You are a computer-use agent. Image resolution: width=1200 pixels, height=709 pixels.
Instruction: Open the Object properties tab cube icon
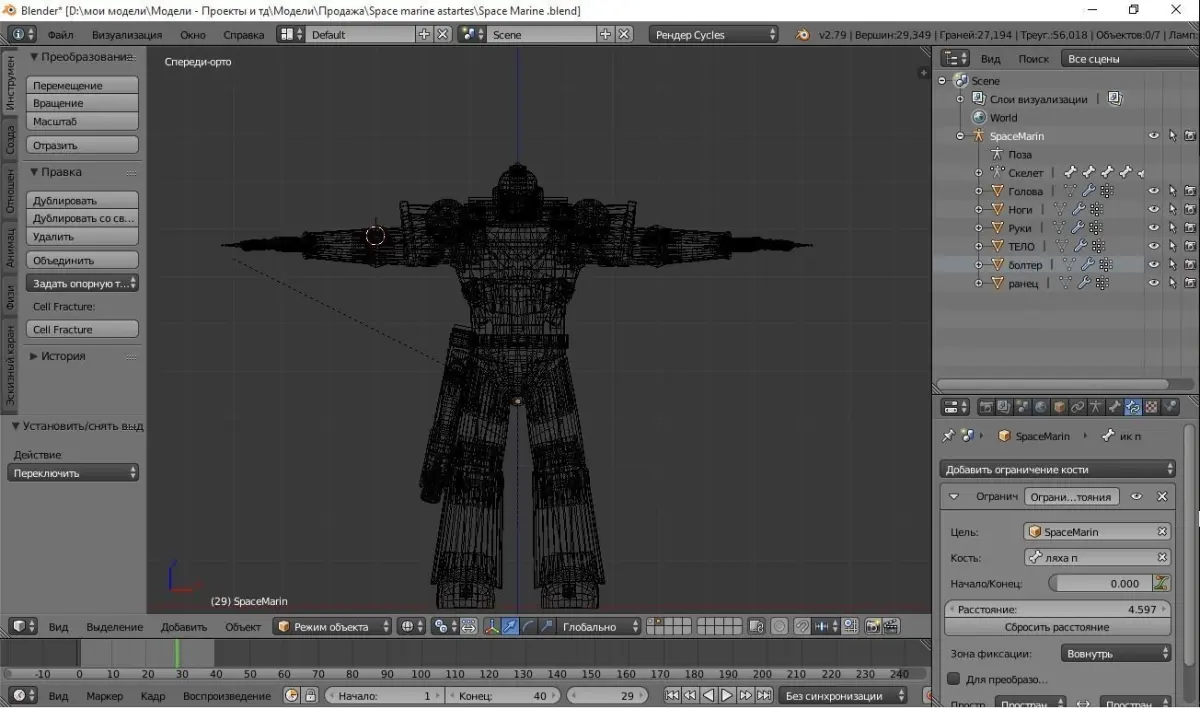click(x=1059, y=407)
